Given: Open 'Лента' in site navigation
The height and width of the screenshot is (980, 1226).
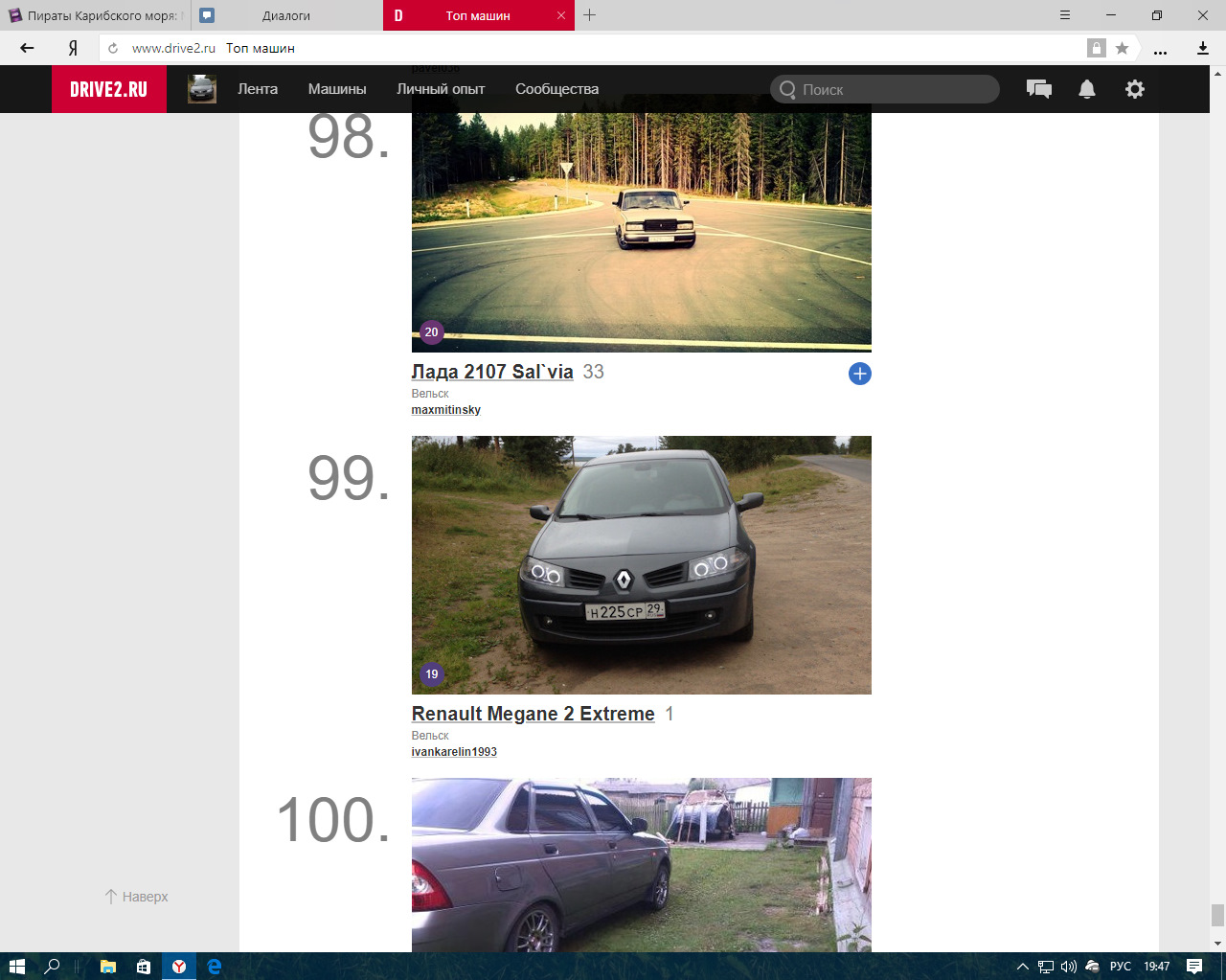Looking at the screenshot, I should (258, 89).
